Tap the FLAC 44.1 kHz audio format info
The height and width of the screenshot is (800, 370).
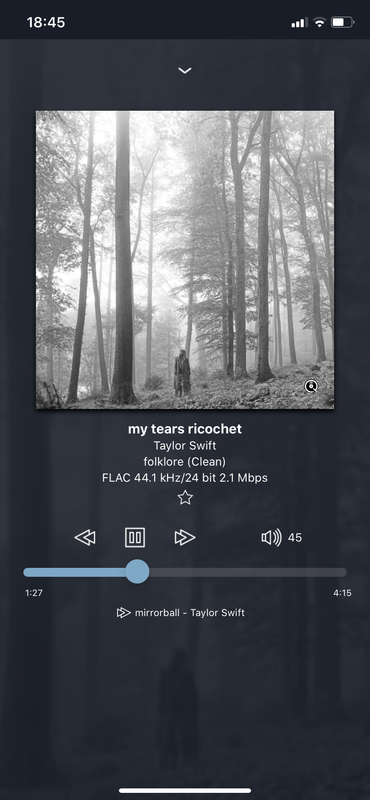(x=185, y=478)
